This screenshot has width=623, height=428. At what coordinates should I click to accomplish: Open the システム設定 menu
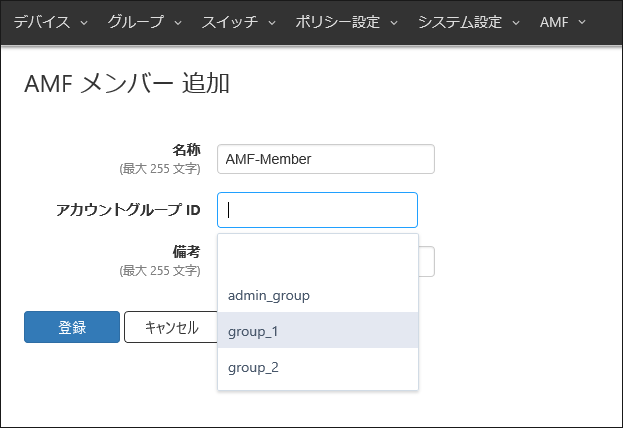(459, 22)
